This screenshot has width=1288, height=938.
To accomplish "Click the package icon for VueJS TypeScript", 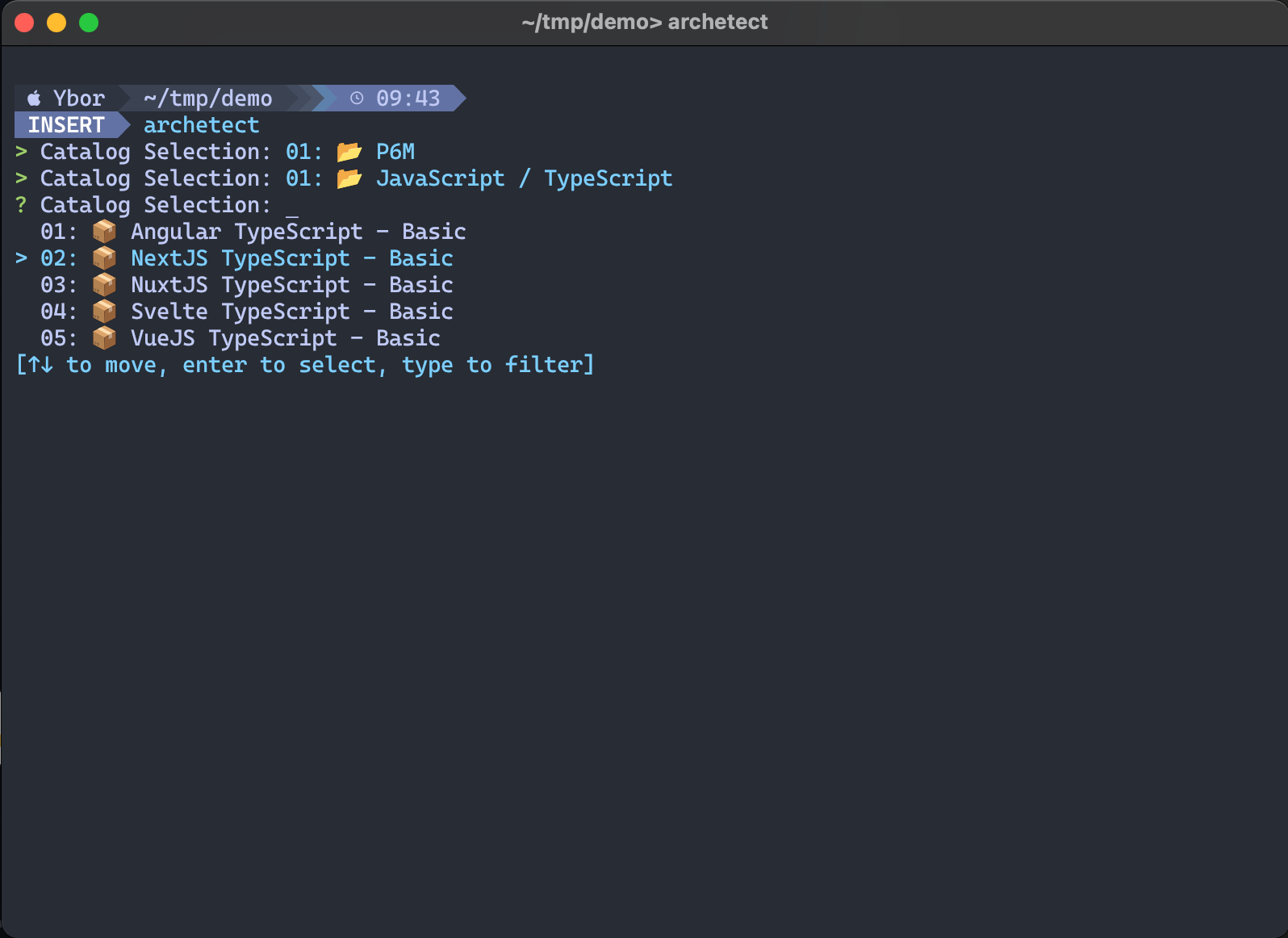I will click(x=104, y=338).
